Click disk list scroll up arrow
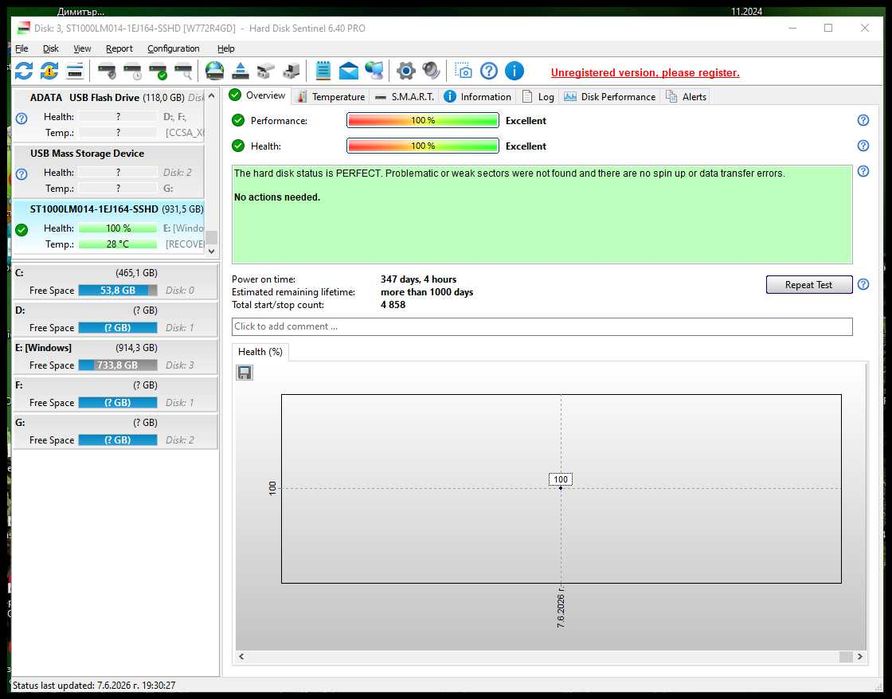 pos(211,96)
